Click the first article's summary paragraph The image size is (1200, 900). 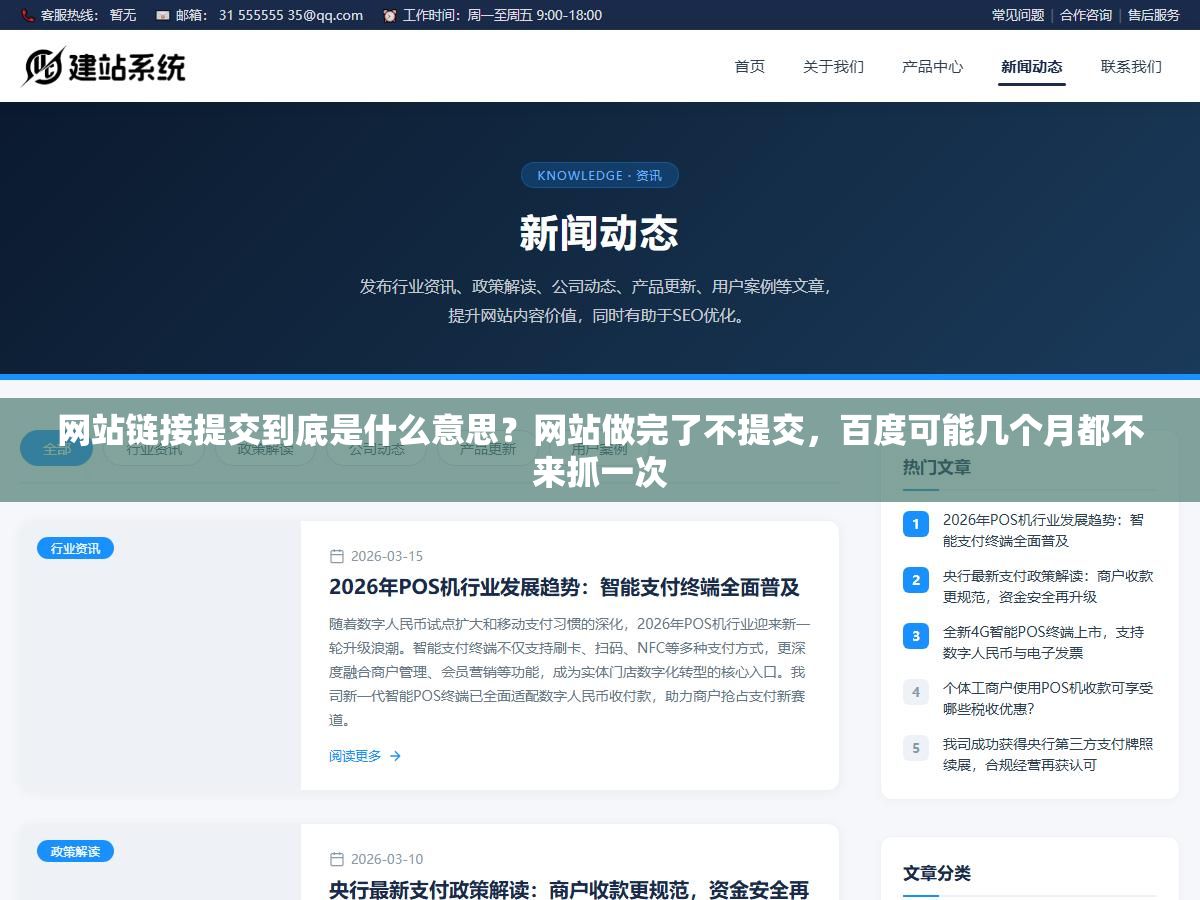click(x=569, y=671)
